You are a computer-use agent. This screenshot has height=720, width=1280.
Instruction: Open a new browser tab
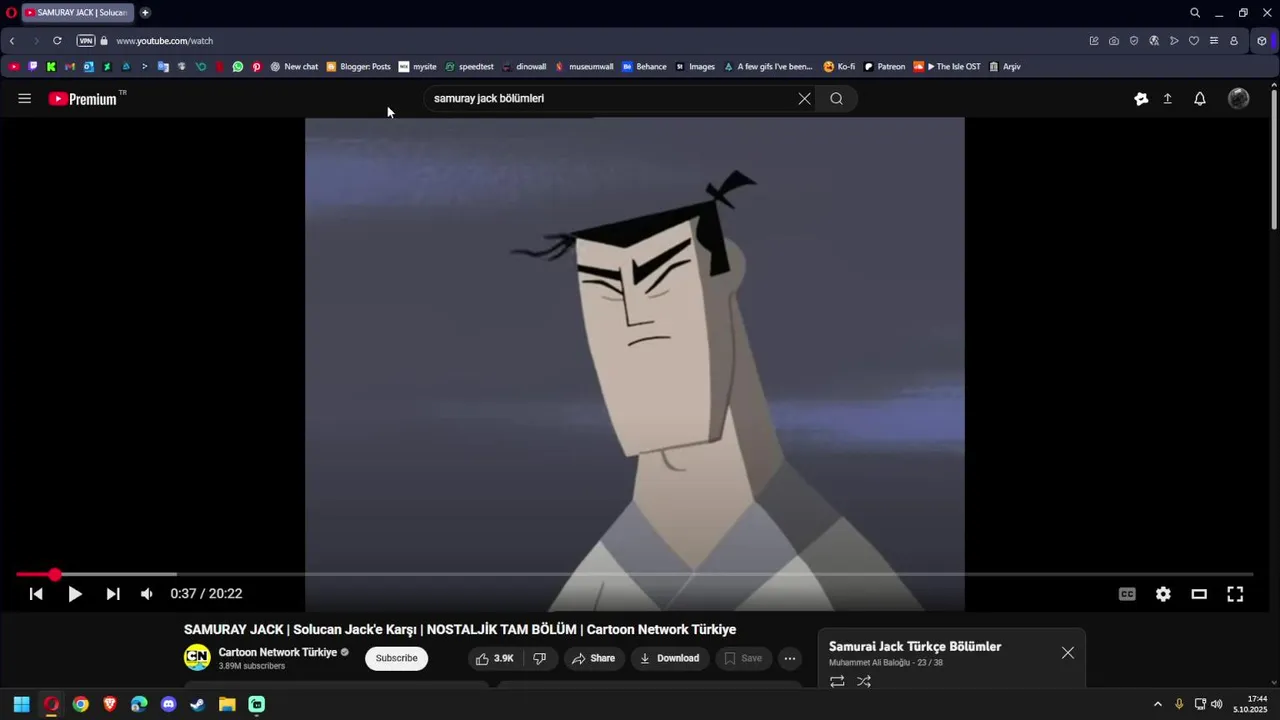(145, 13)
